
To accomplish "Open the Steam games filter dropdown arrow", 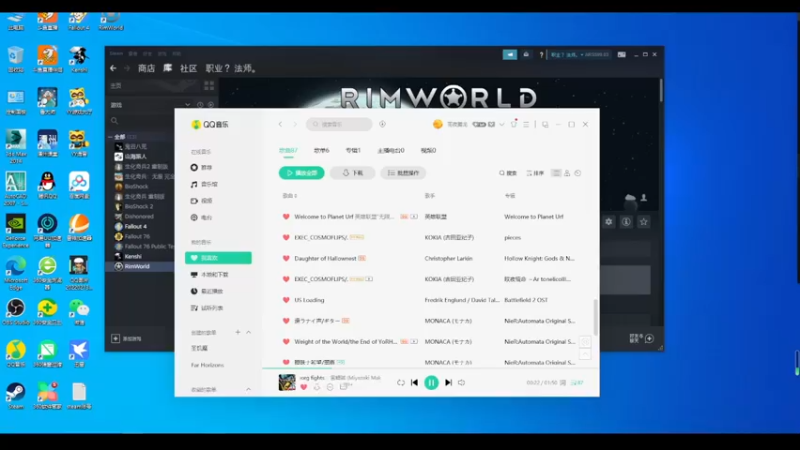I will (187, 105).
